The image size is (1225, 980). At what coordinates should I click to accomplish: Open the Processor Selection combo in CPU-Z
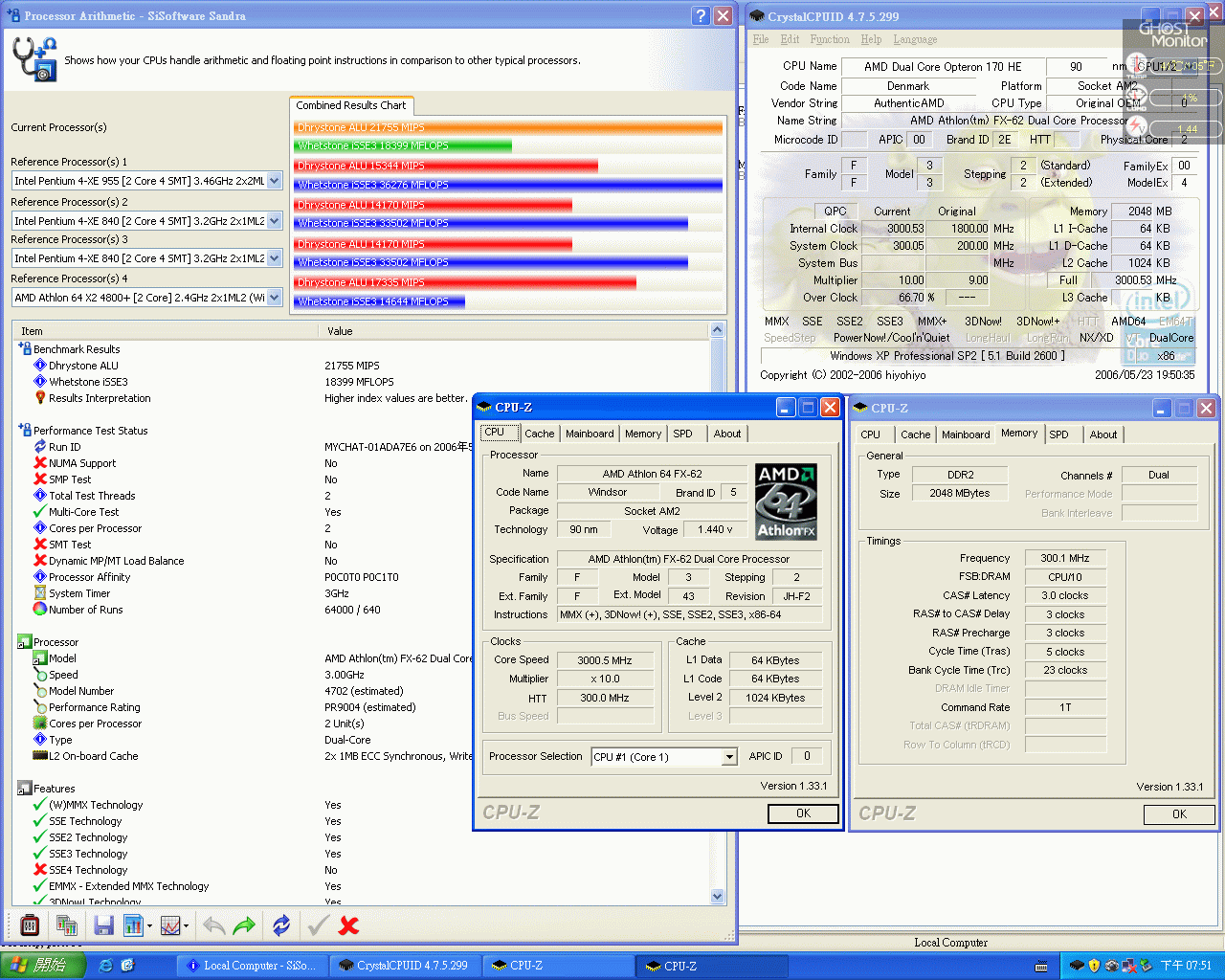pyautogui.click(x=729, y=757)
